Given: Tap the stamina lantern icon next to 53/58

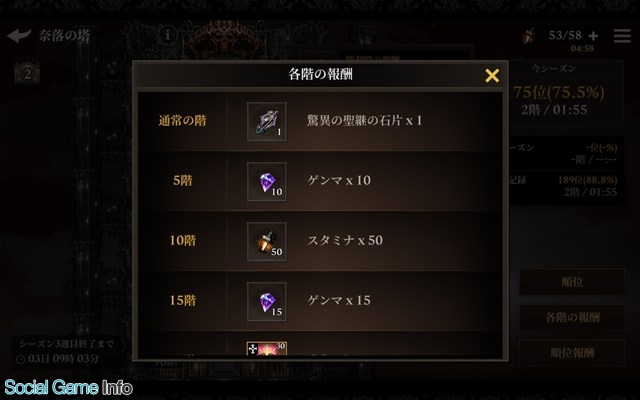Looking at the screenshot, I should coord(529,36).
